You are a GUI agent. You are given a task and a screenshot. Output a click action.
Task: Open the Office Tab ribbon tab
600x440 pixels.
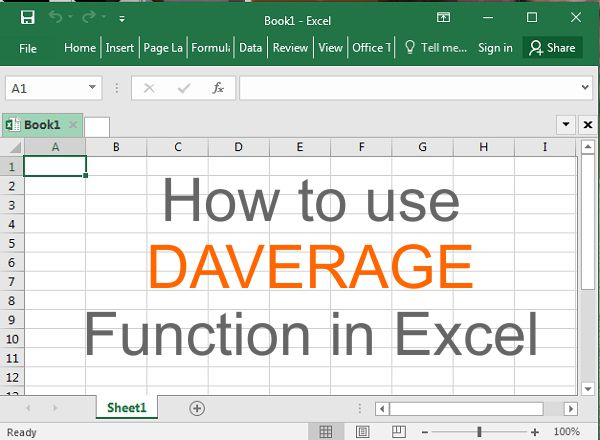point(372,48)
